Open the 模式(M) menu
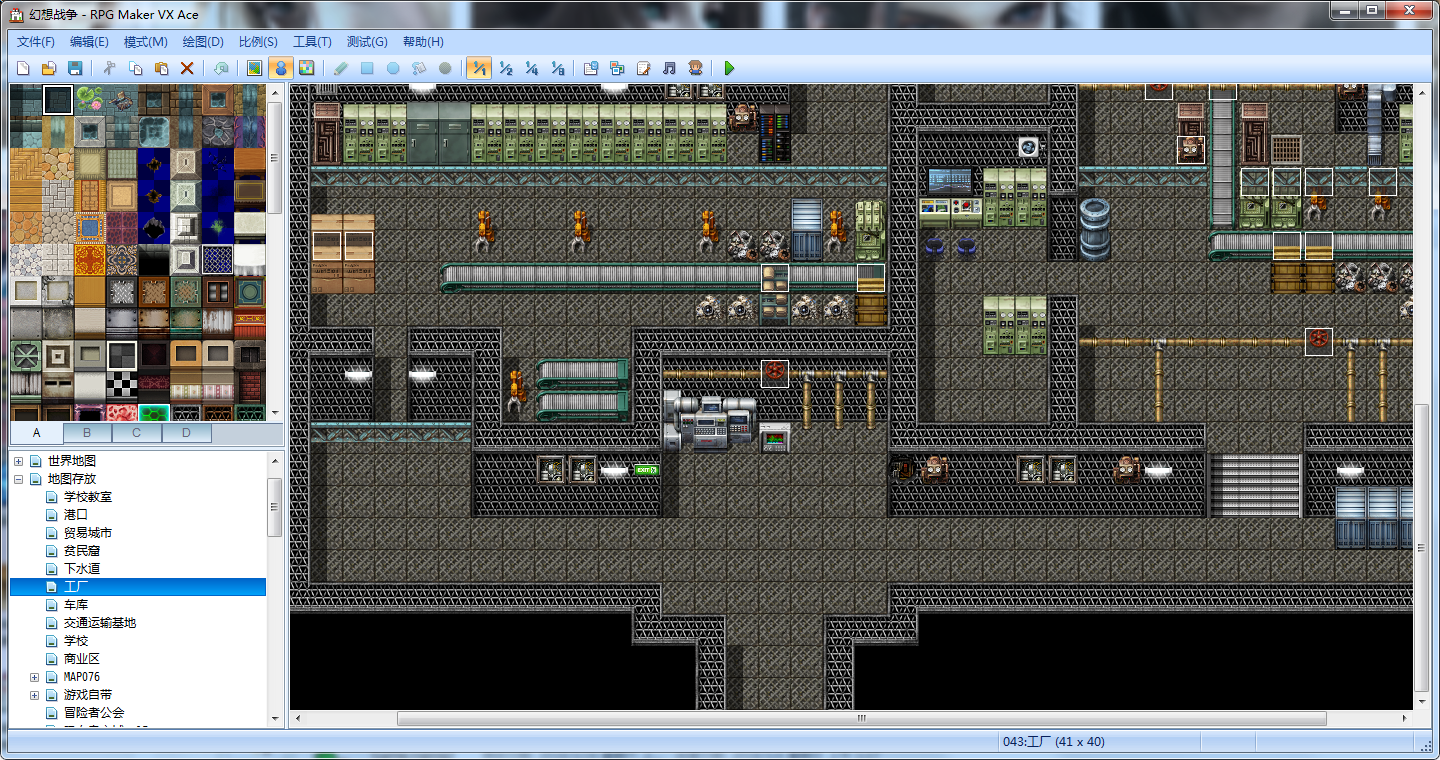 tap(146, 42)
